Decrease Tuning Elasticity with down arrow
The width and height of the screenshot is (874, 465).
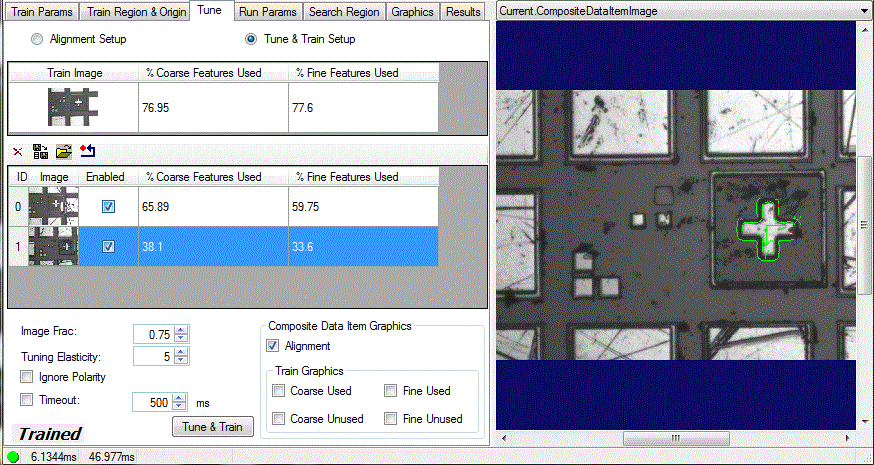[x=181, y=360]
